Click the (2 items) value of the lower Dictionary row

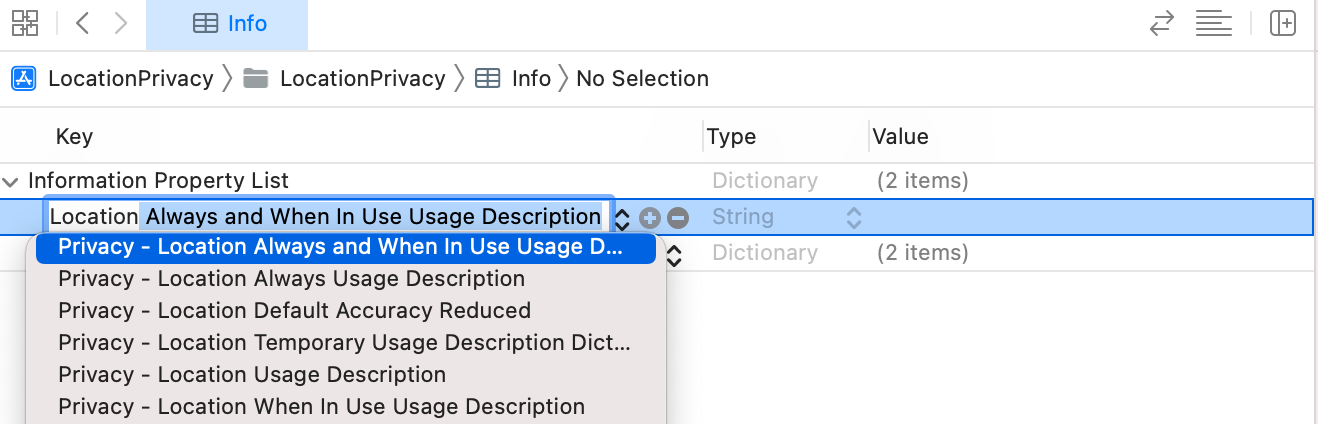point(923,254)
